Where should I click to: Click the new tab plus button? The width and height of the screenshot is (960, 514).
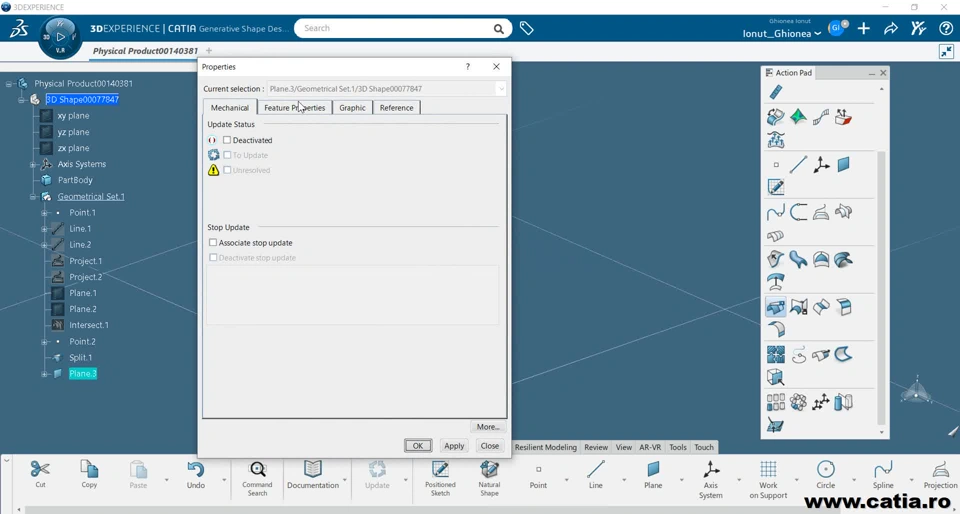point(209,51)
